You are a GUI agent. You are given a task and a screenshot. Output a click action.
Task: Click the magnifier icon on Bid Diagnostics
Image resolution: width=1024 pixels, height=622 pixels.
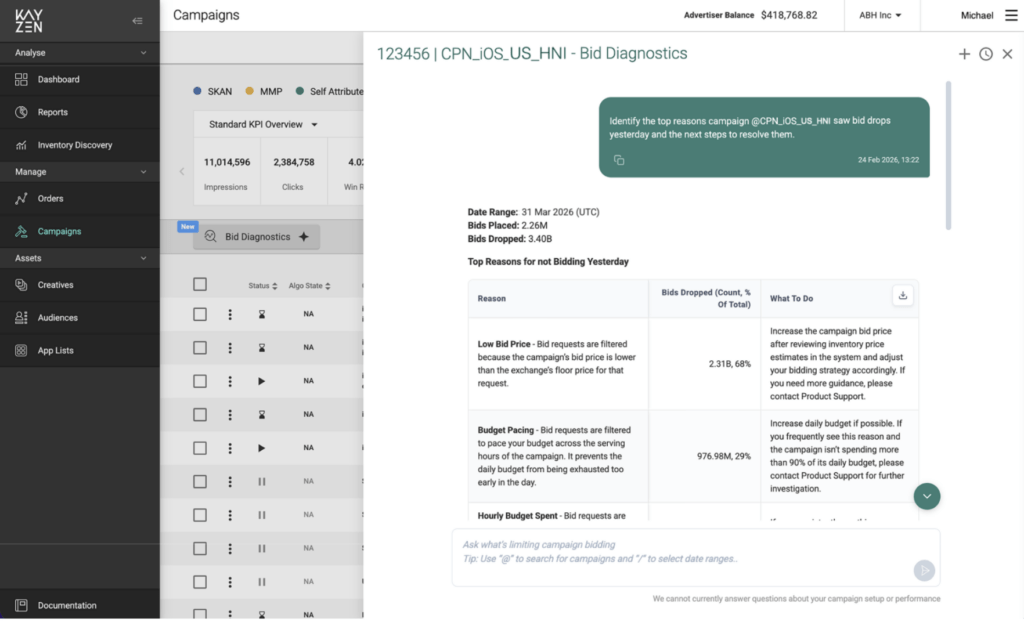point(210,237)
